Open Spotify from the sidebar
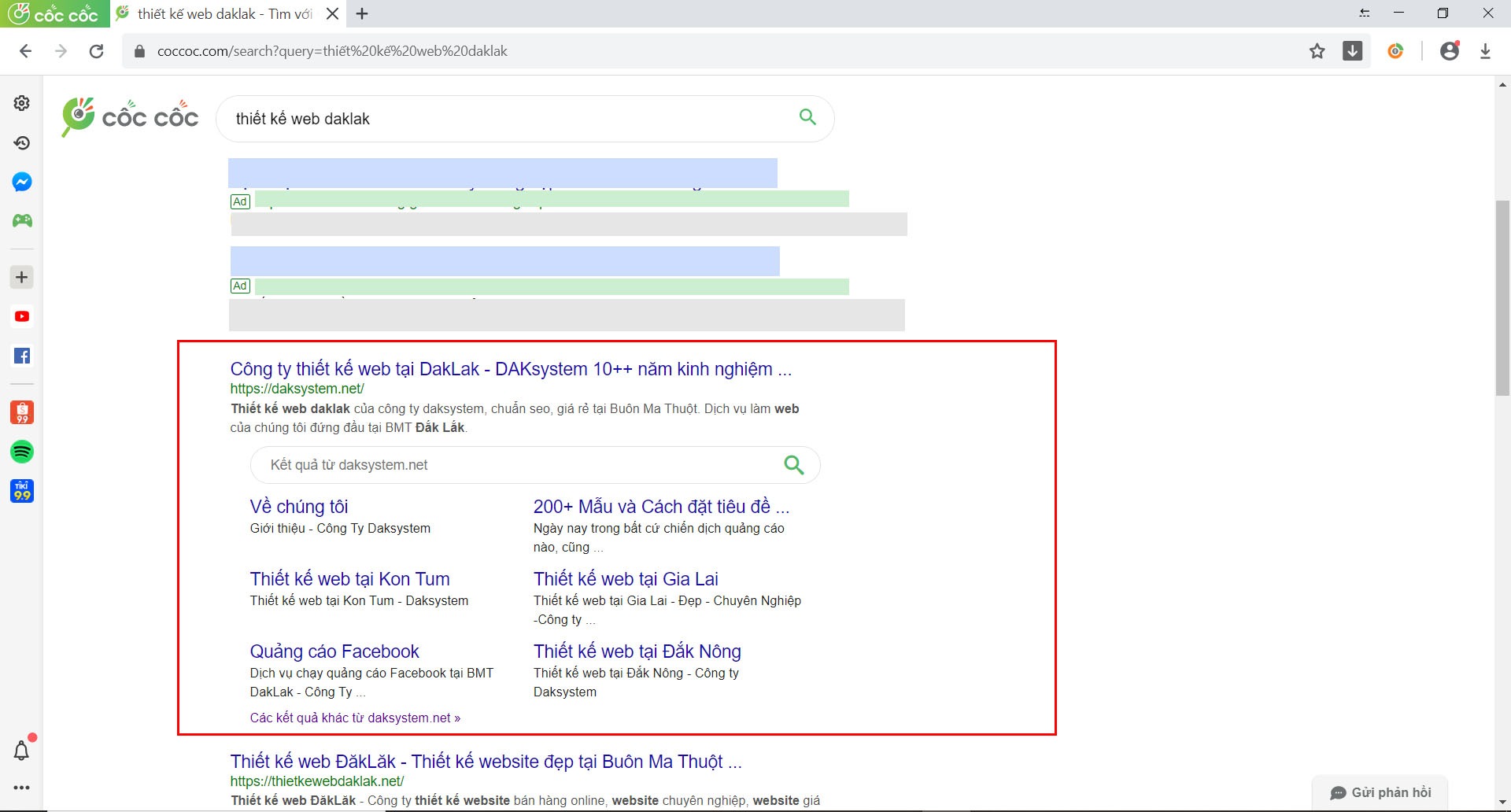Viewport: 1511px width, 812px height. [22, 452]
